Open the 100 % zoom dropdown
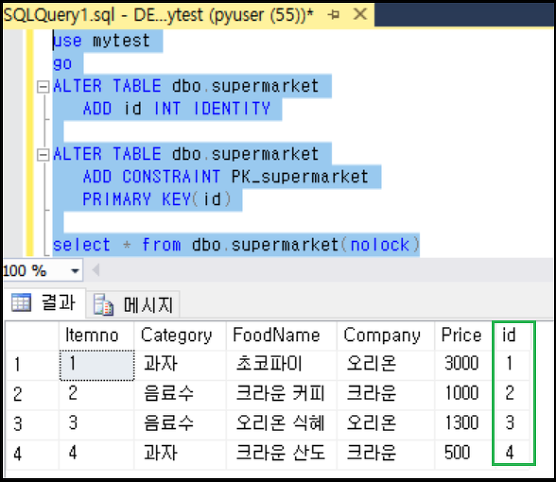 pyautogui.click(x=74, y=271)
